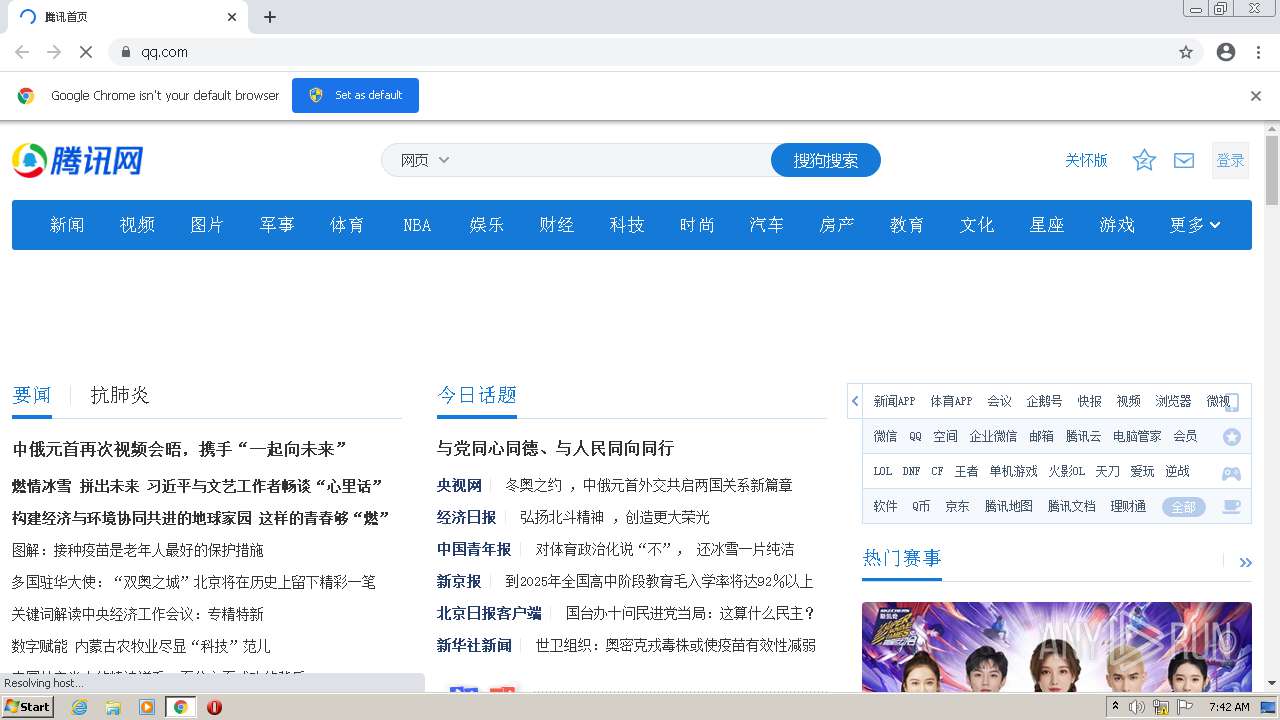
Task: Click the 微信 service link
Action: coord(885,436)
